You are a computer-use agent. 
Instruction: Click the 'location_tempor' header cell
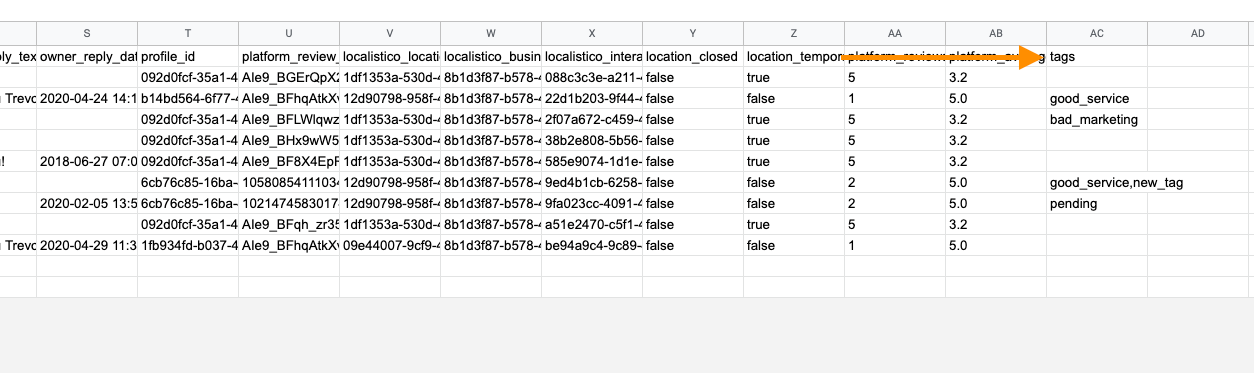point(794,57)
